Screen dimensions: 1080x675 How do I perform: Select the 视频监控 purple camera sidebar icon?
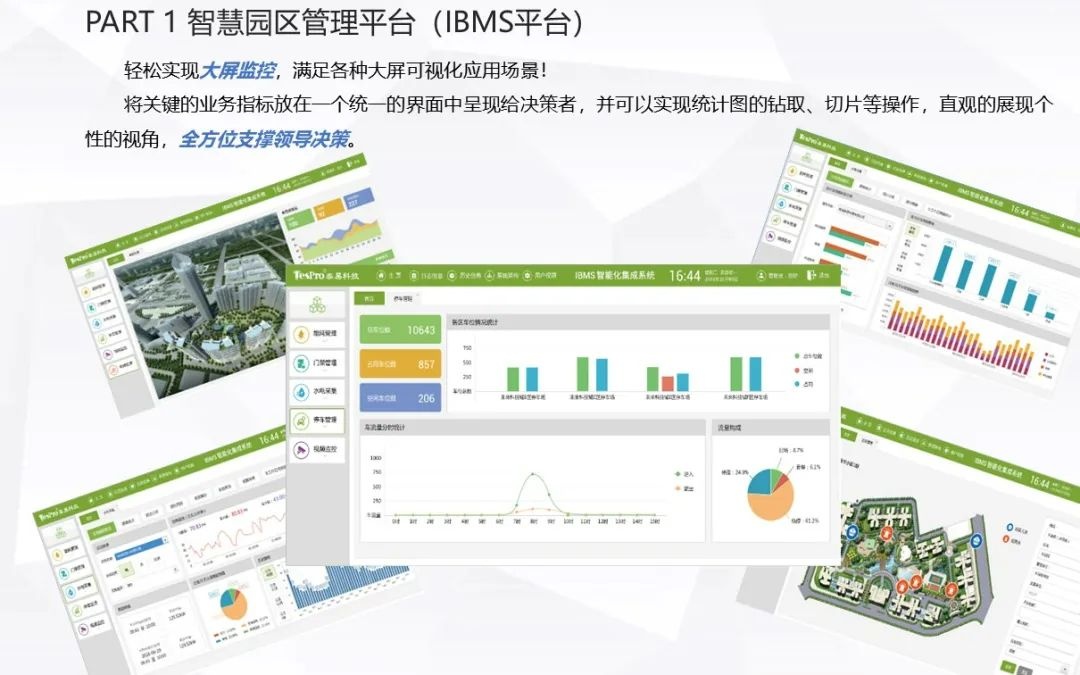point(302,450)
